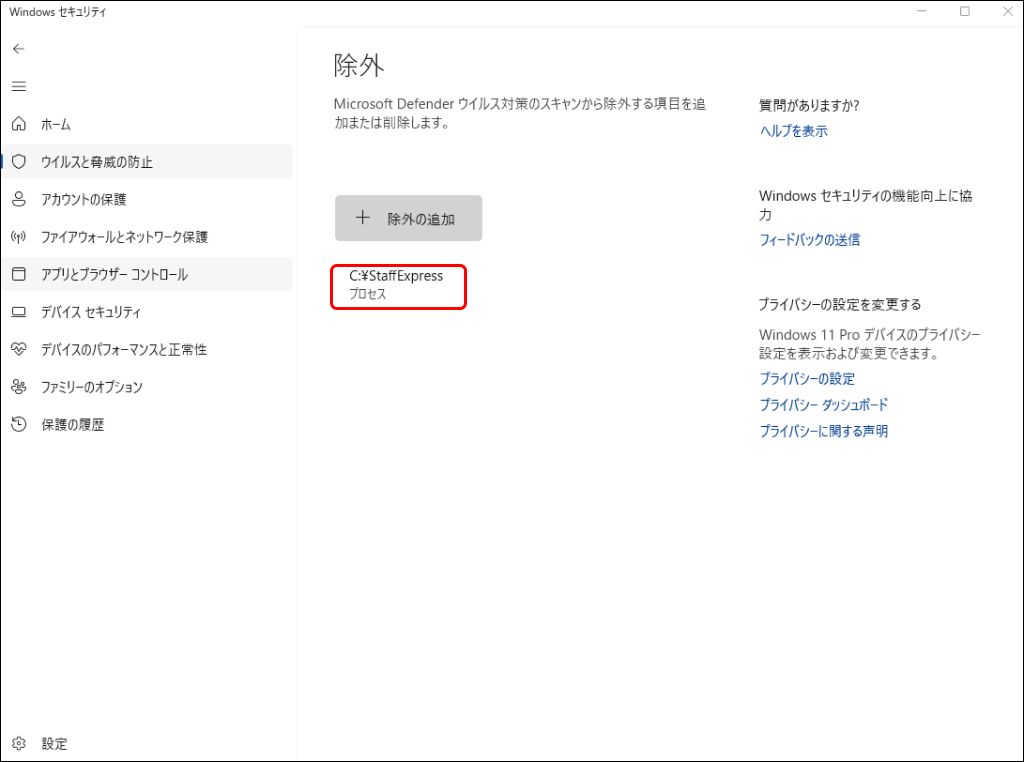The image size is (1024, 762).
Task: Click the person icon for account protection
Action: pos(19,199)
